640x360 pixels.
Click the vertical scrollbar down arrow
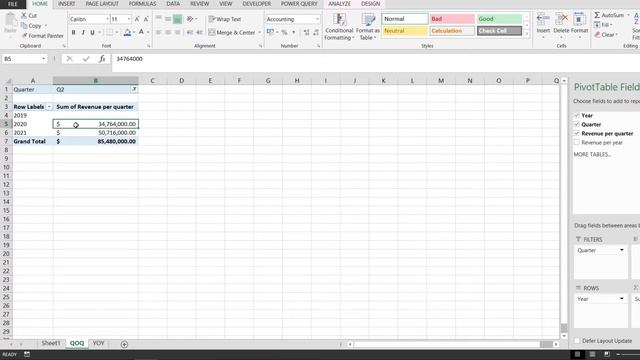pyautogui.click(x=564, y=336)
